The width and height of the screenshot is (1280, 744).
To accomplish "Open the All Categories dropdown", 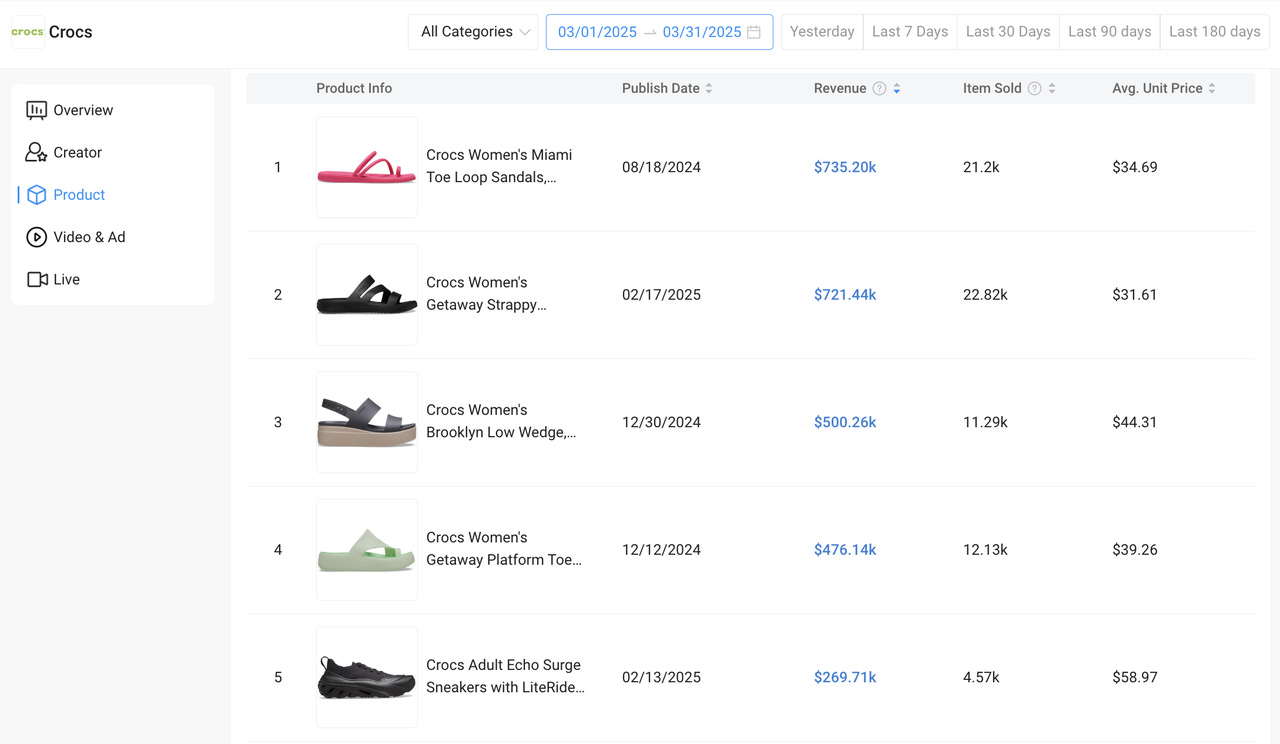I will [473, 32].
